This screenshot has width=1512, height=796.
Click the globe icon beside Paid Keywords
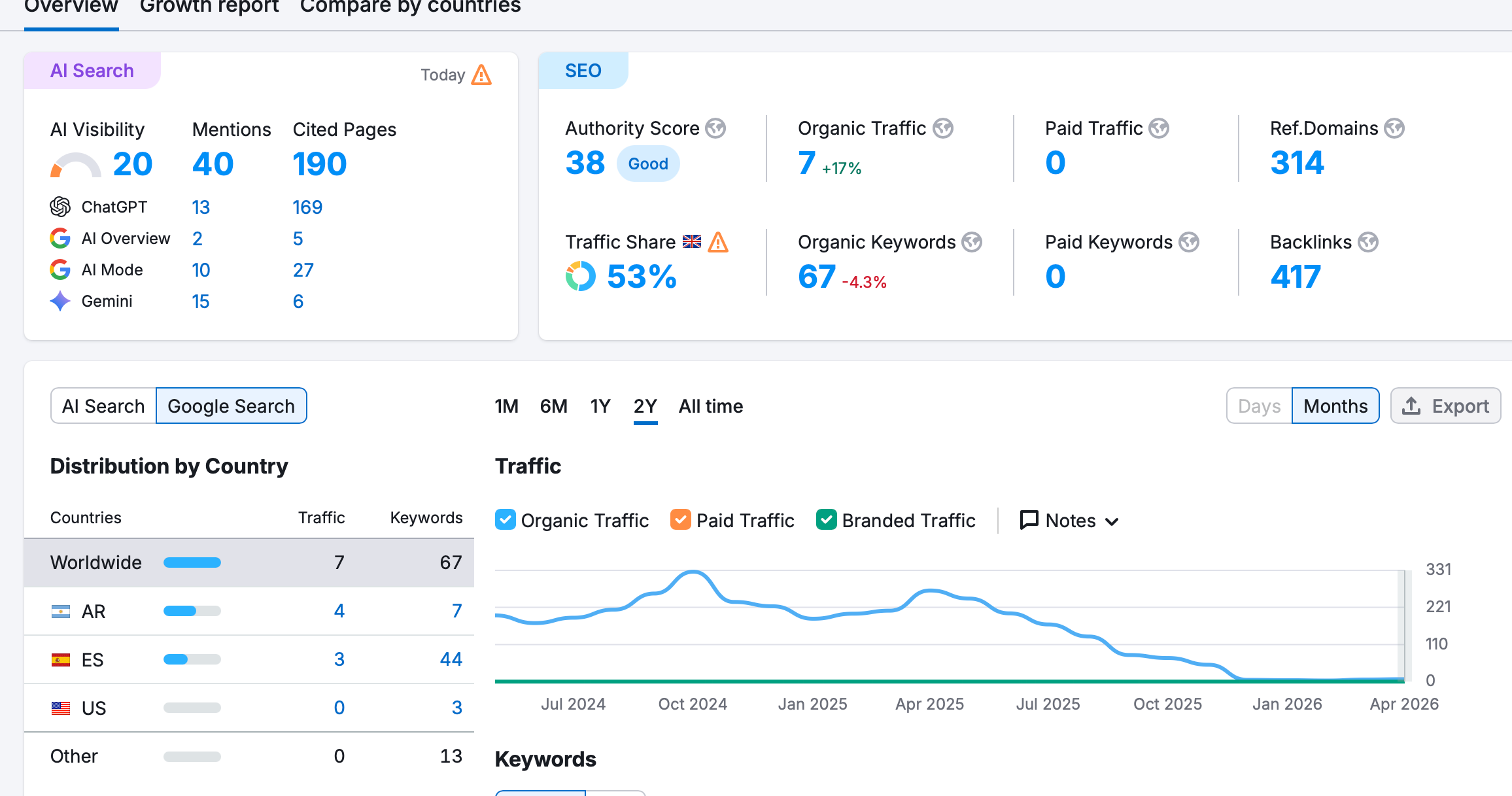[1189, 243]
